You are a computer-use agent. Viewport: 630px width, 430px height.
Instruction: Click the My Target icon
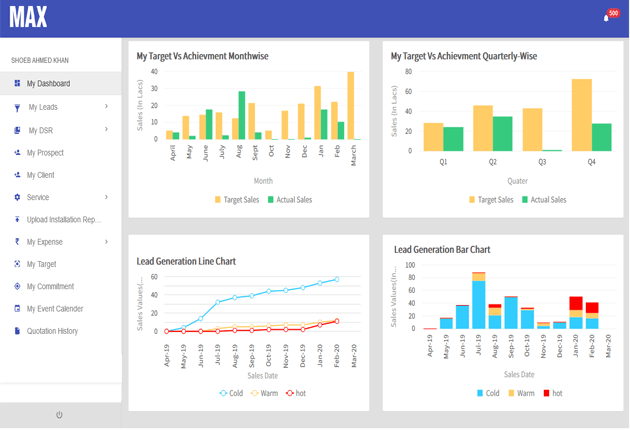coord(17,264)
